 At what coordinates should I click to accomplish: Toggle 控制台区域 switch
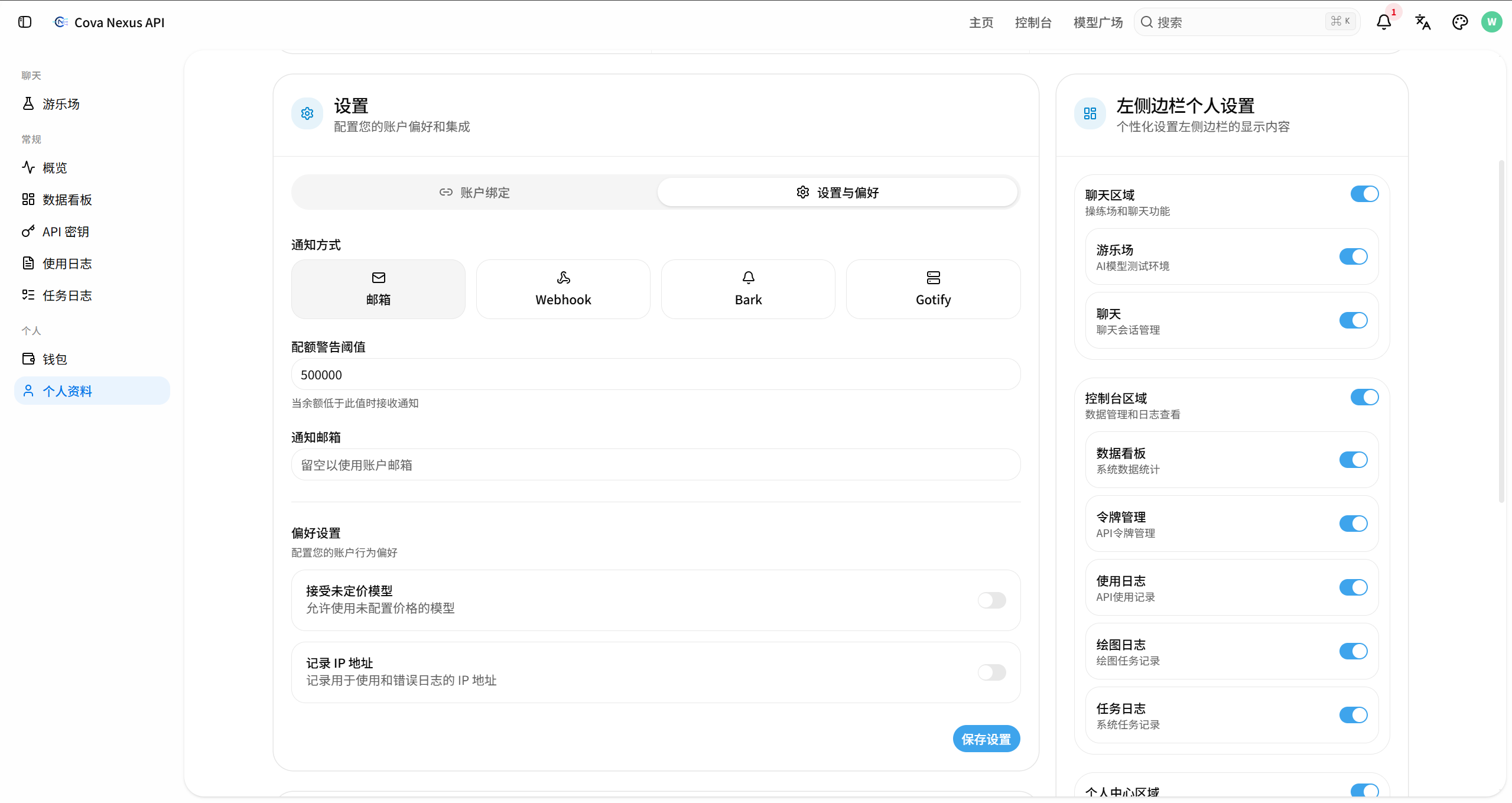coord(1365,397)
